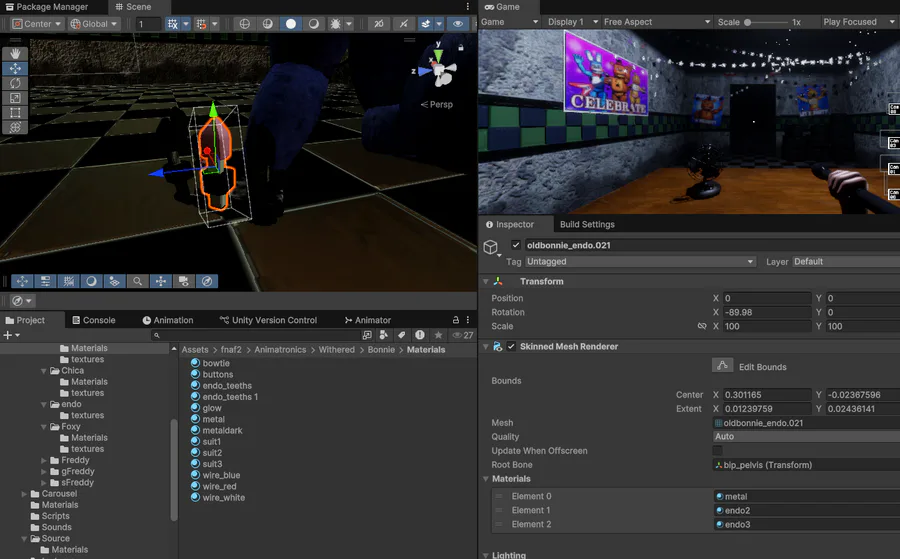Click the Edit Bounds button
Image resolution: width=900 pixels, height=559 pixels.
(723, 366)
